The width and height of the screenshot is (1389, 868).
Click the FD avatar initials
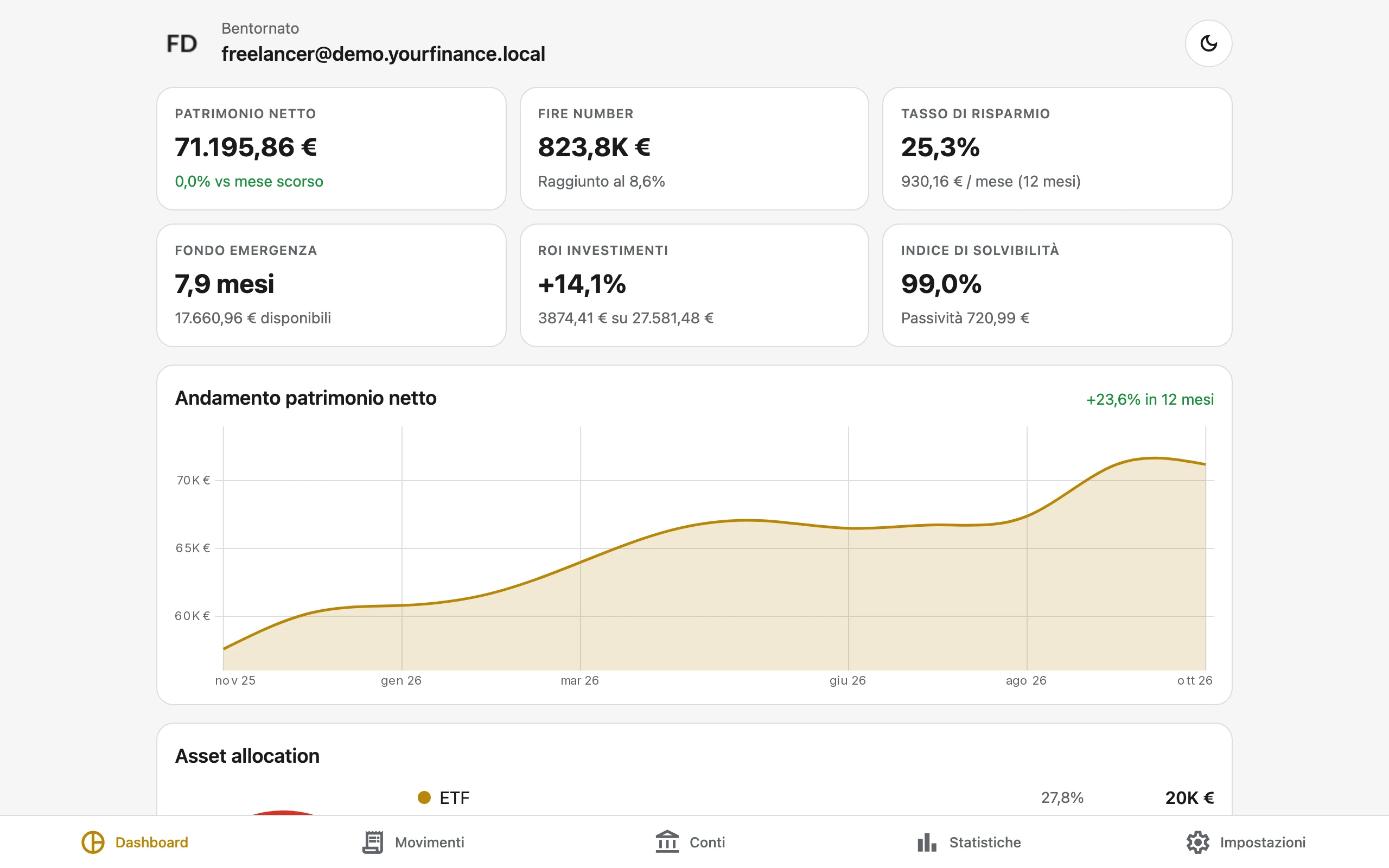[181, 43]
